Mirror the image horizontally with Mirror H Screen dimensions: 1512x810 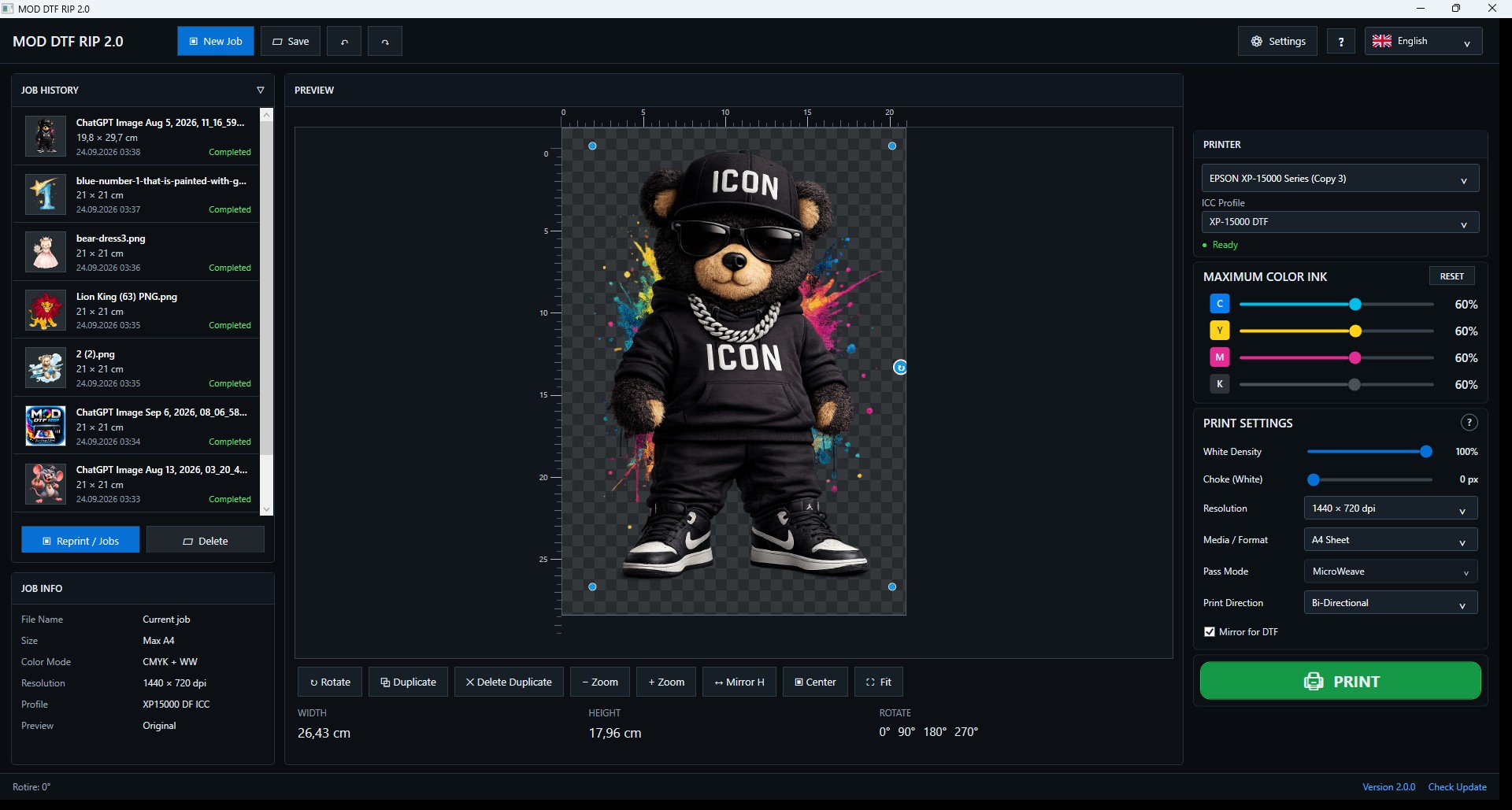click(x=739, y=682)
